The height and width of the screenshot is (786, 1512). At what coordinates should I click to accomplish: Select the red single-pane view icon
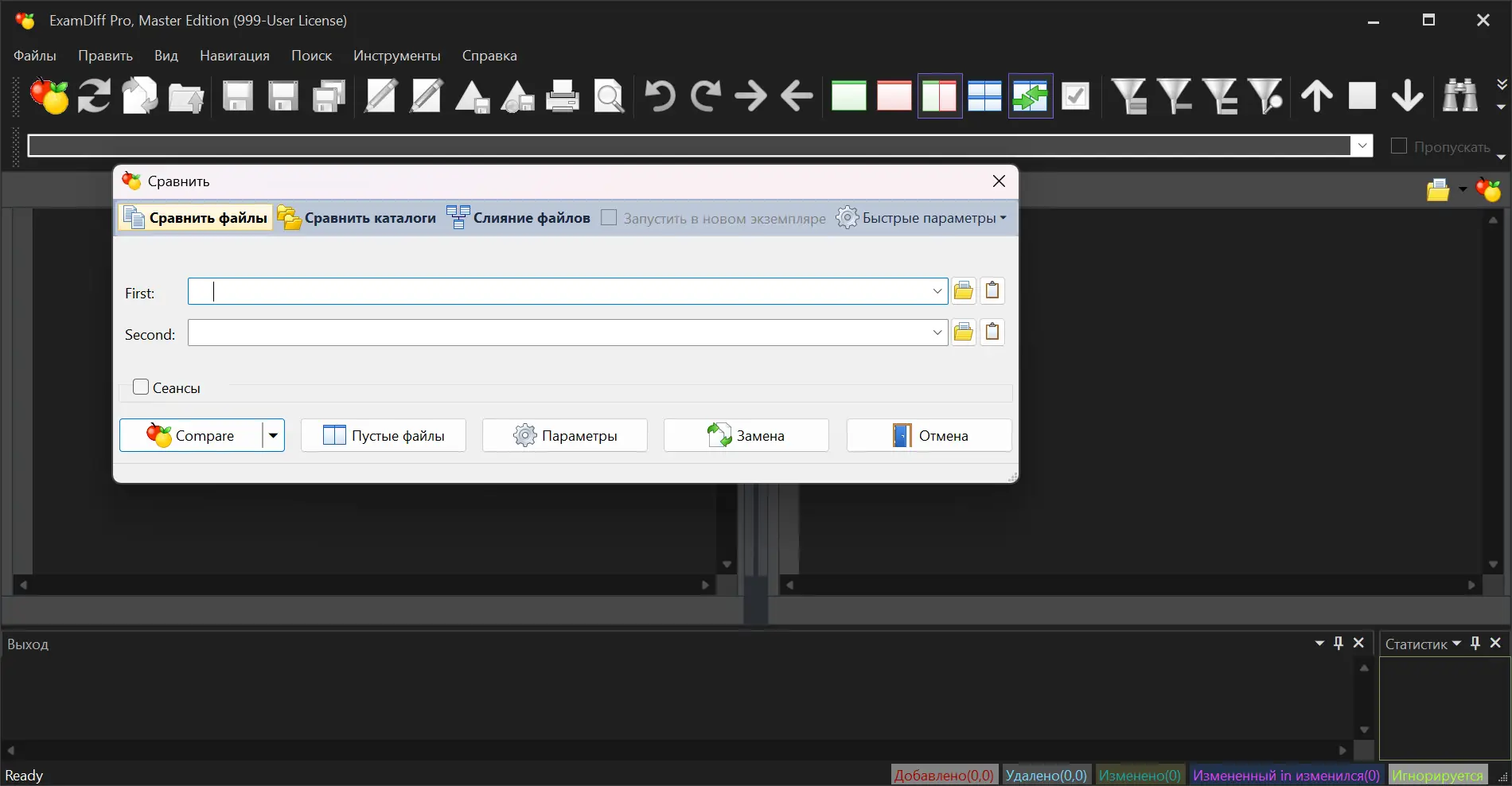click(x=894, y=96)
